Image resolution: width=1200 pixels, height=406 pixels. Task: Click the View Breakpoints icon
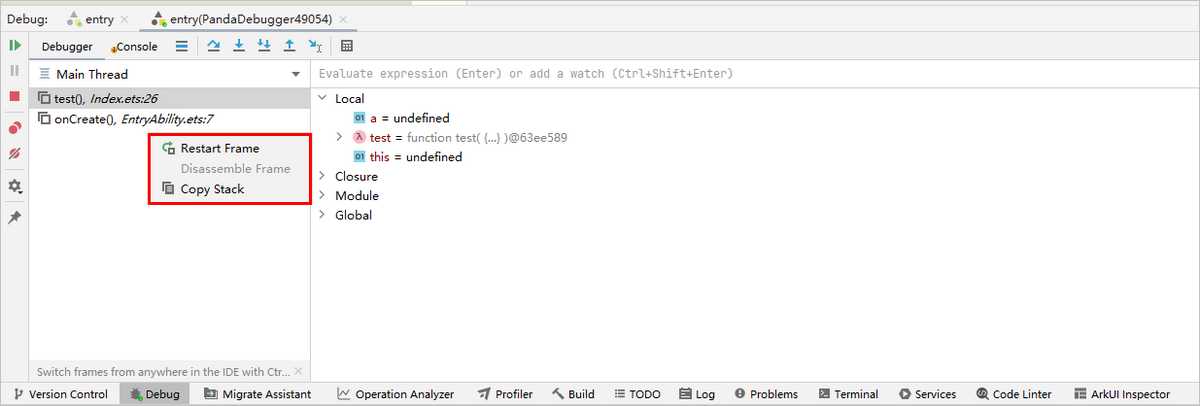point(15,128)
